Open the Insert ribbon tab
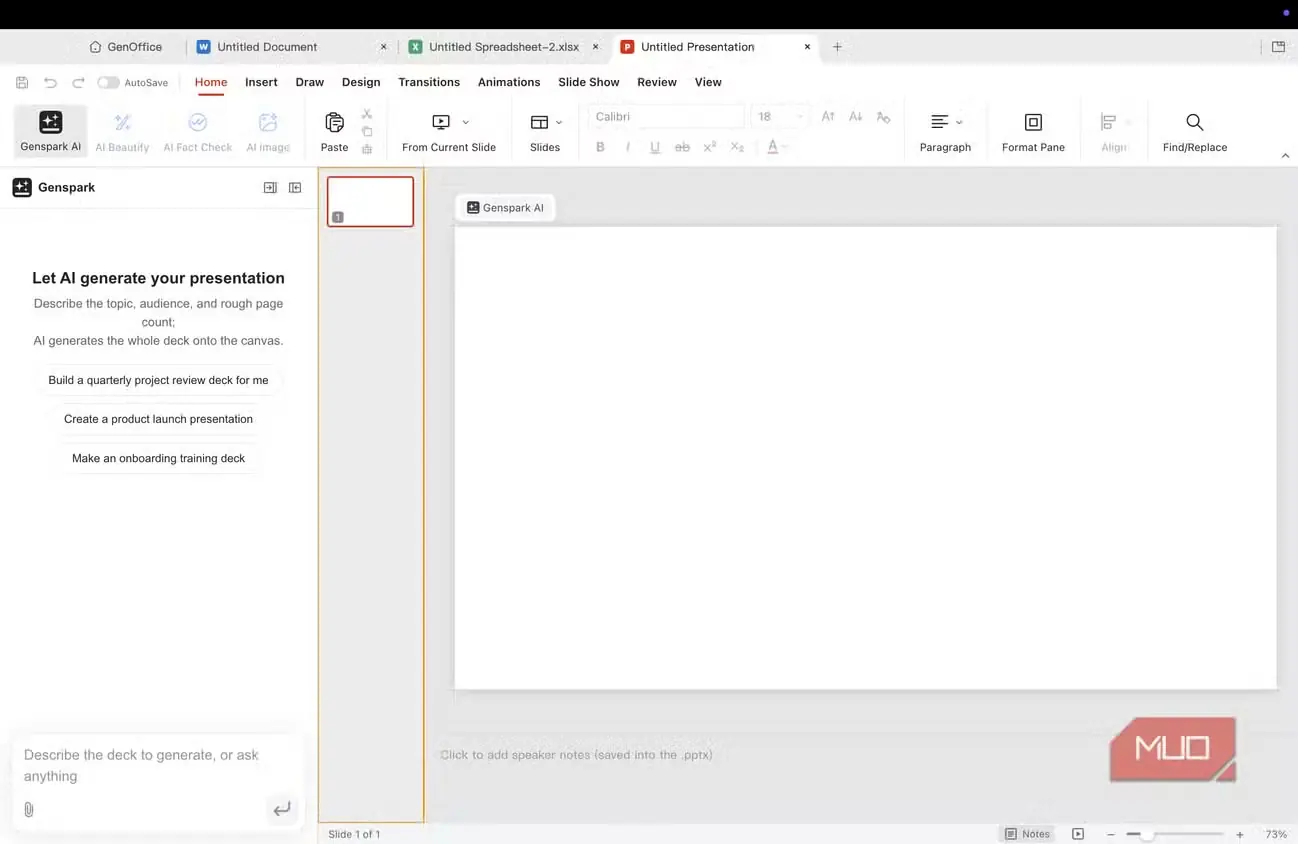This screenshot has width=1298, height=844. point(261,82)
